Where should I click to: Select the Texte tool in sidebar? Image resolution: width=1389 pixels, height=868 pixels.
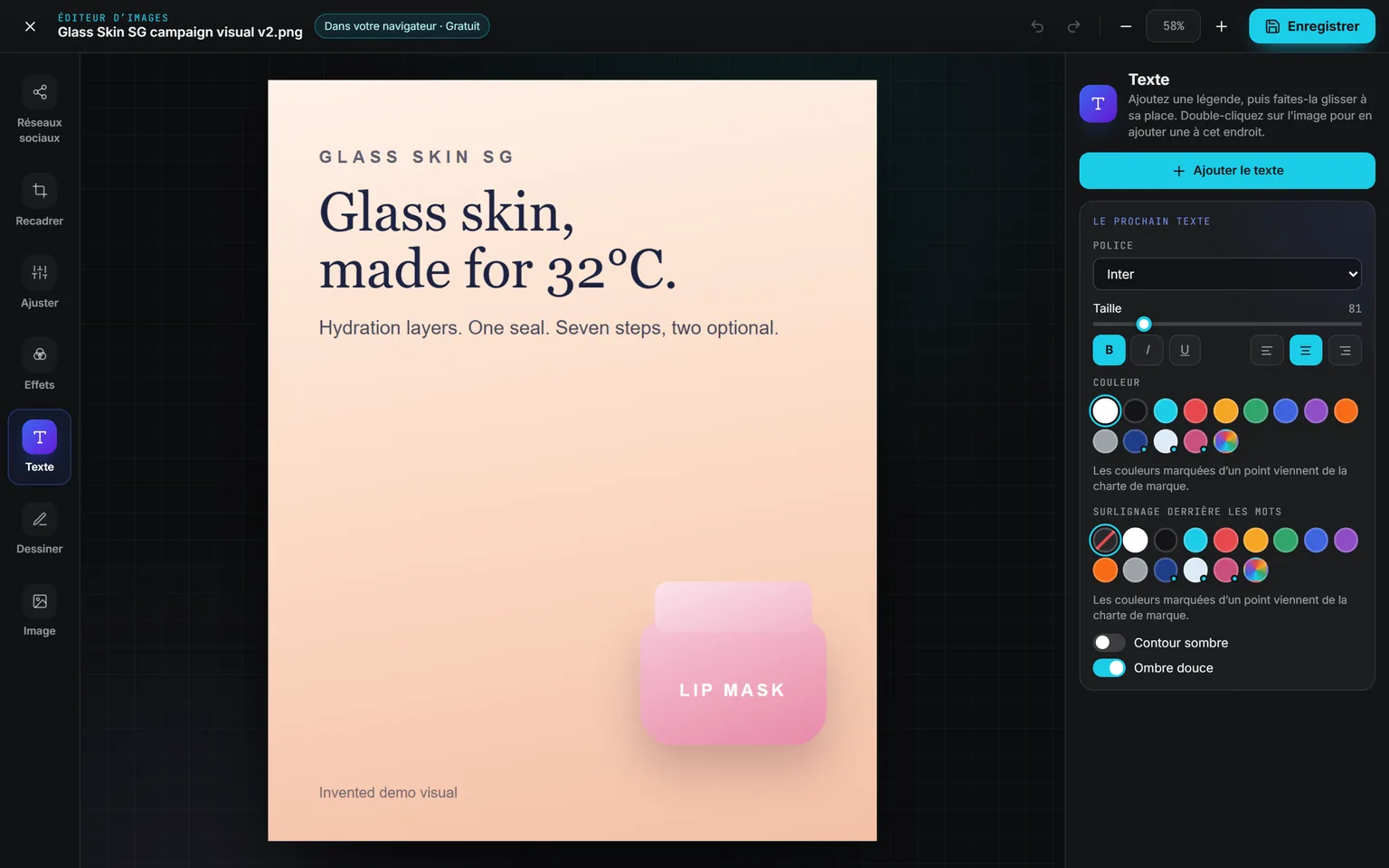click(39, 447)
